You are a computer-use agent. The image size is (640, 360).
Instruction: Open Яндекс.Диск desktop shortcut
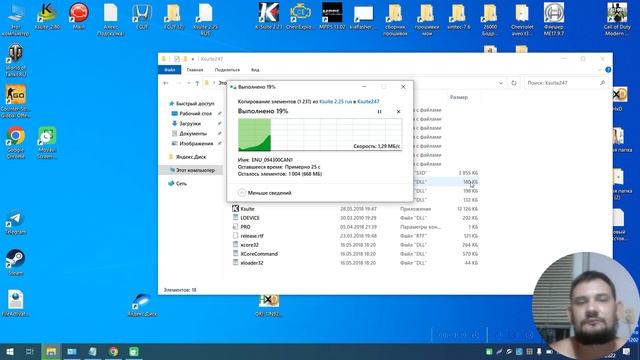(x=142, y=304)
